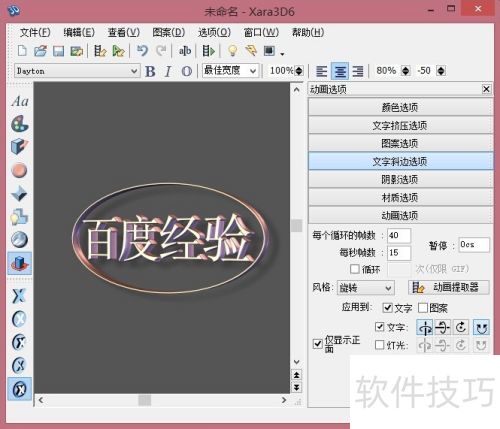Click the 动画提取器 button
This screenshot has width=500, height=429.
449,287
